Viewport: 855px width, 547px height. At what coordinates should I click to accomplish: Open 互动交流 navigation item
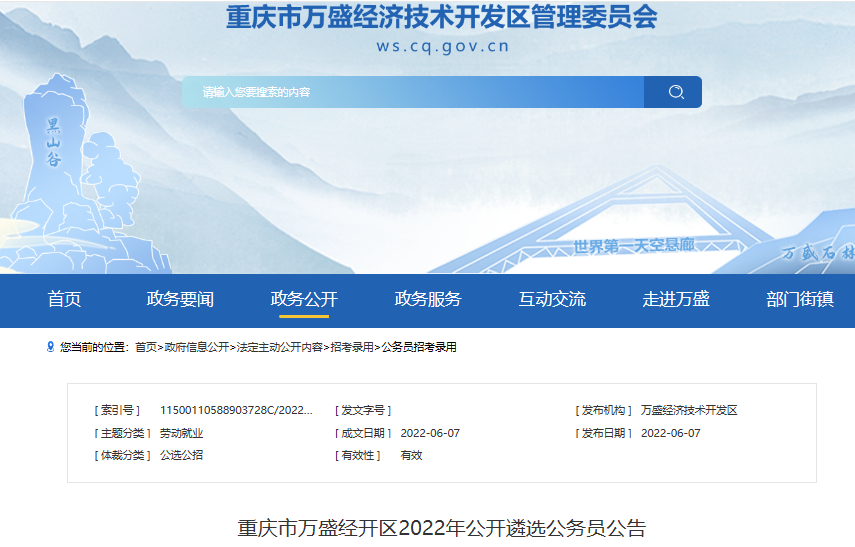tap(552, 299)
